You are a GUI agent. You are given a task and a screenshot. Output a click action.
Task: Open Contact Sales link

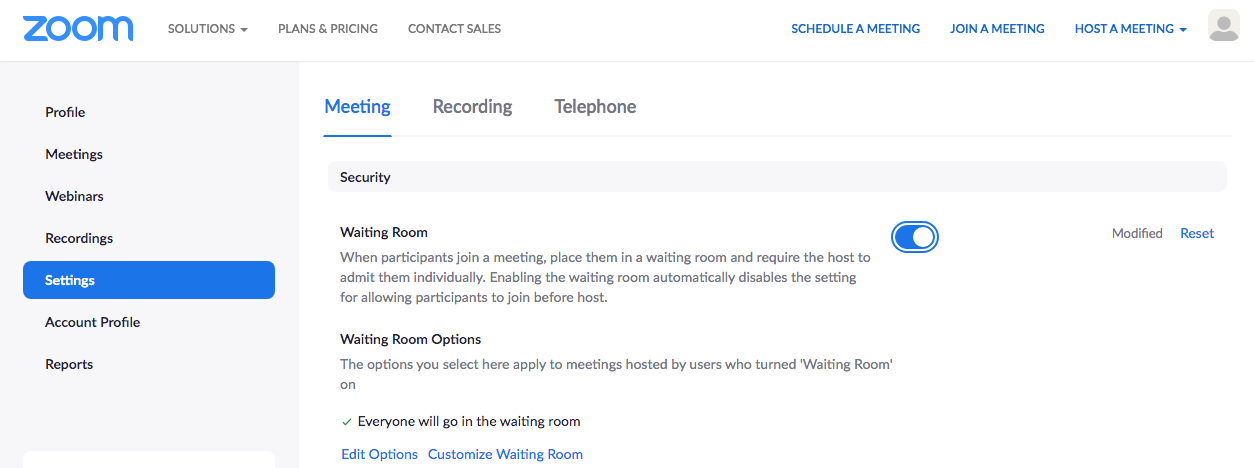point(454,29)
